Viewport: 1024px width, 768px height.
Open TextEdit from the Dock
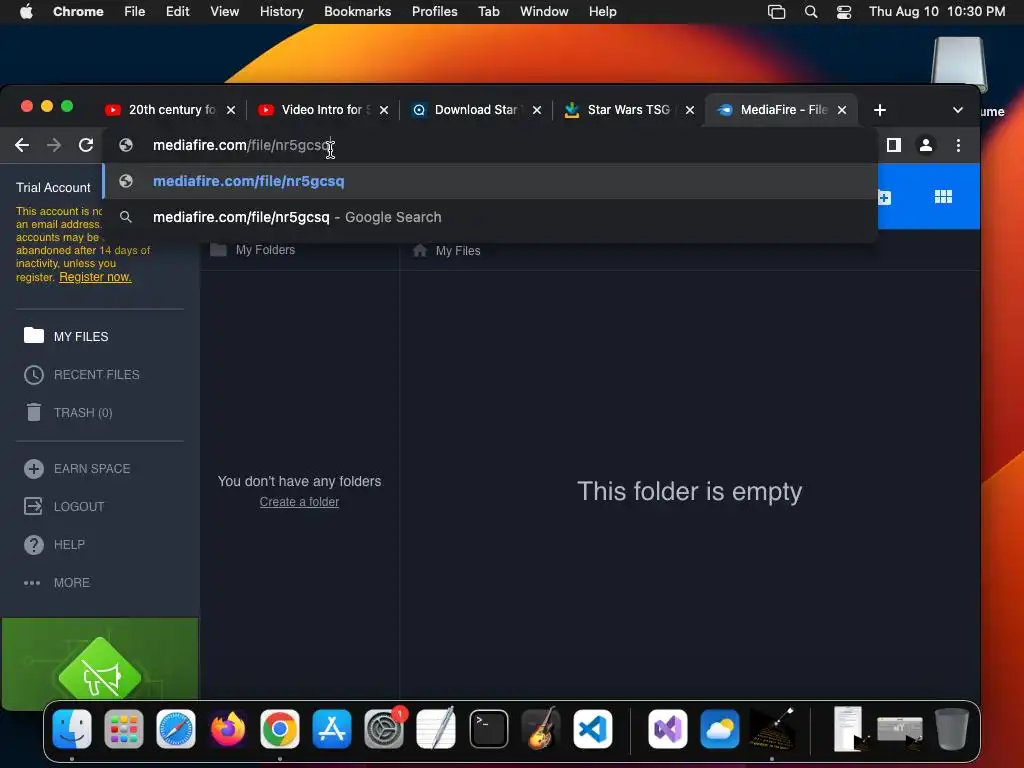click(x=436, y=728)
